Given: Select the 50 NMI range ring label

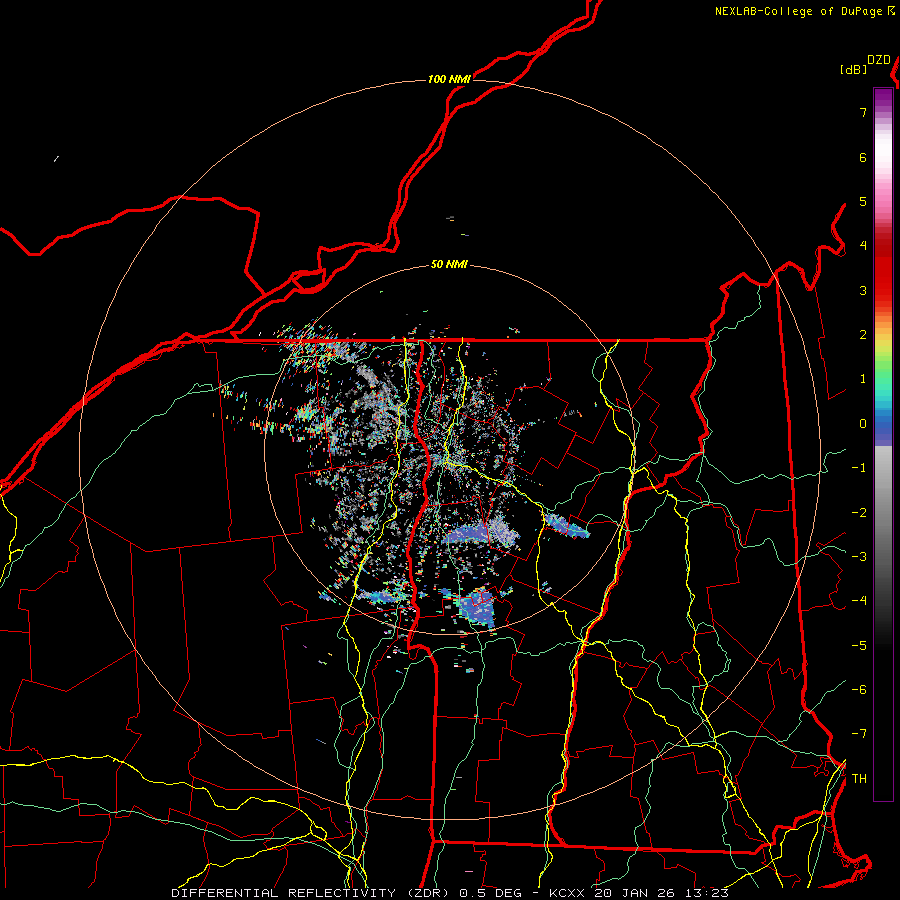Looking at the screenshot, I should (x=449, y=265).
